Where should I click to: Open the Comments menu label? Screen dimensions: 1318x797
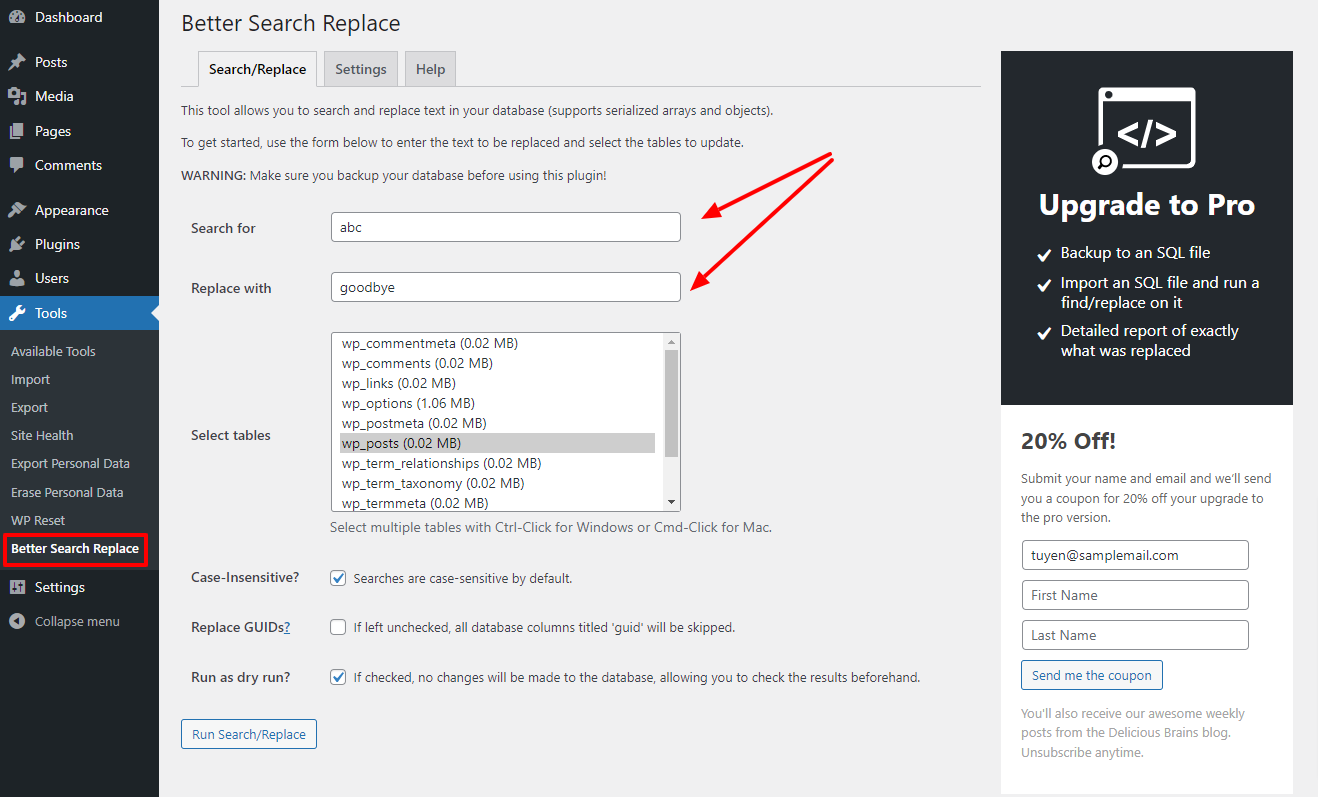coord(68,165)
